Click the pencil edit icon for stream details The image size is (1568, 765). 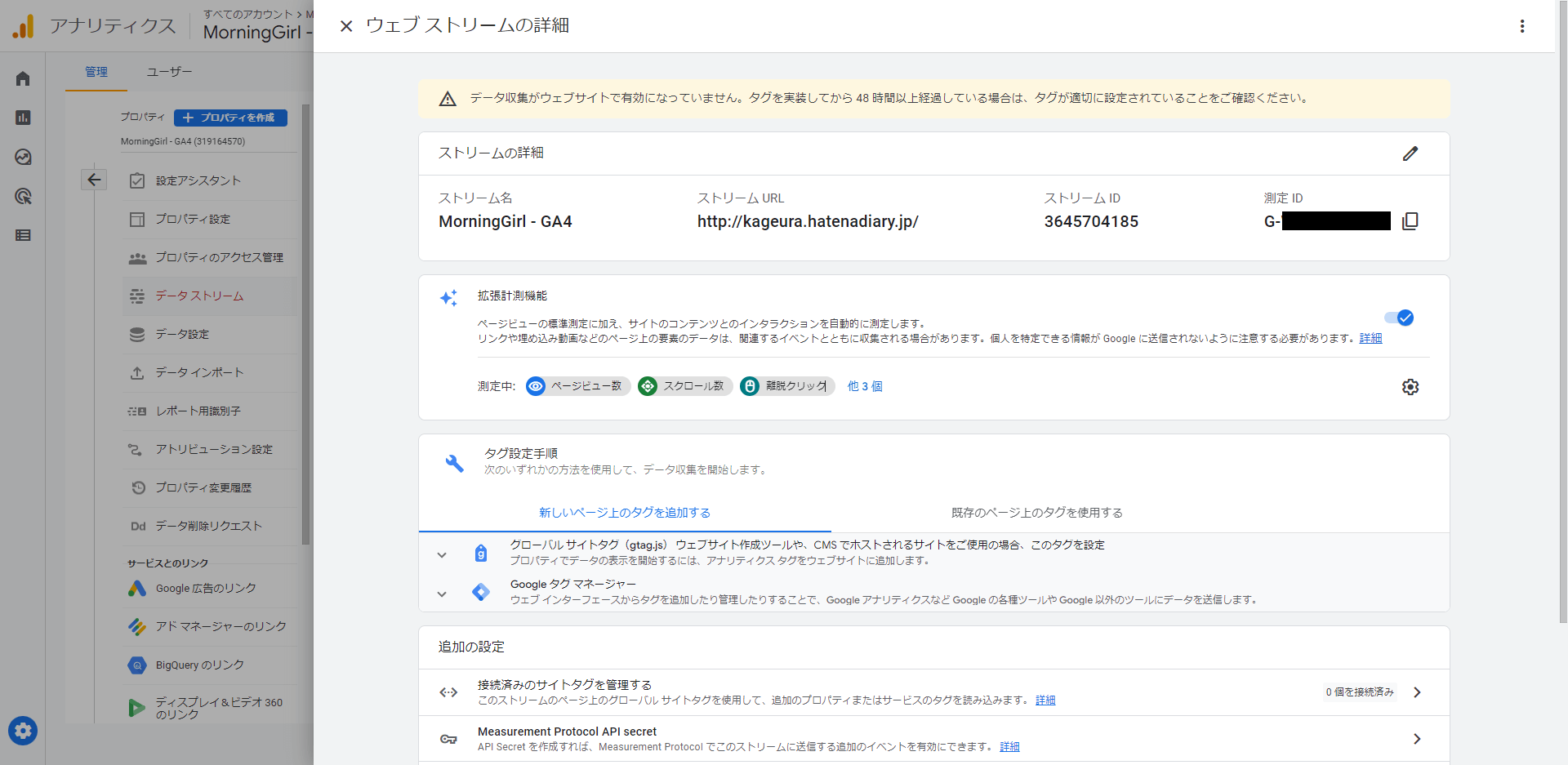(x=1410, y=153)
